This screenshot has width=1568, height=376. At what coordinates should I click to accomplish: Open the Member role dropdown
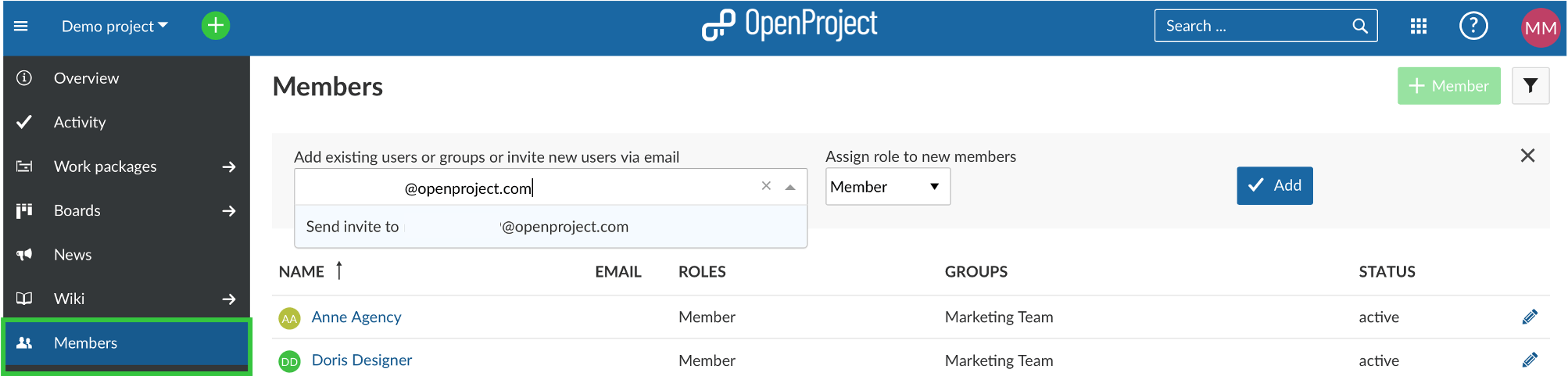pos(887,187)
